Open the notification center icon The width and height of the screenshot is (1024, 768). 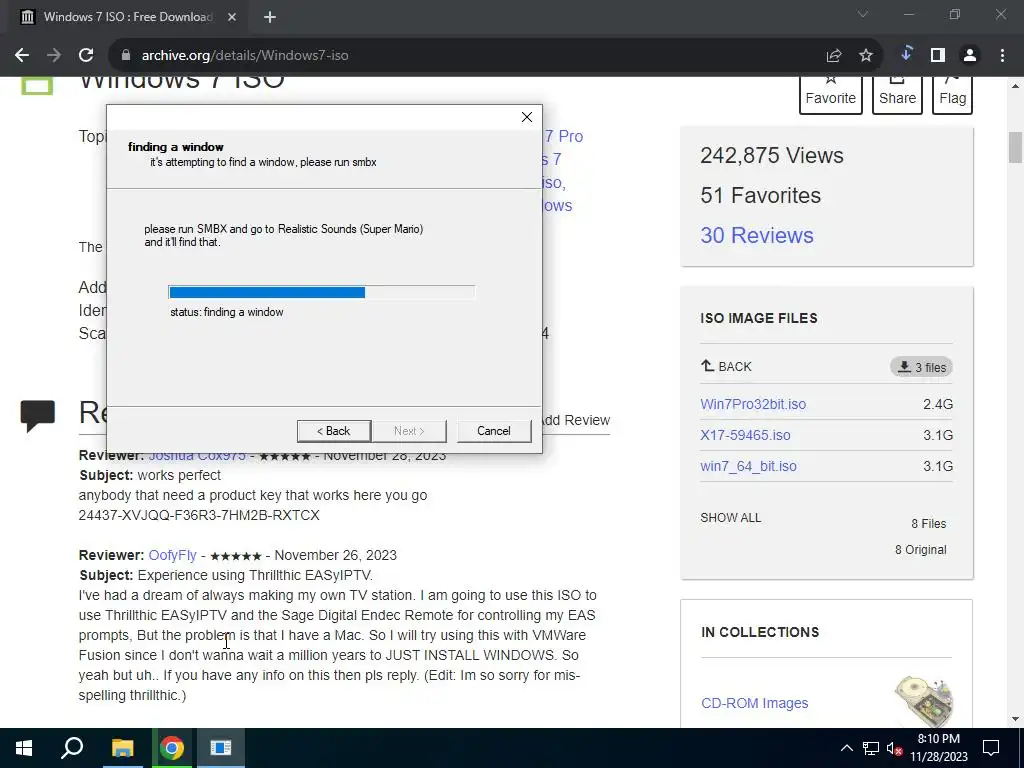991,748
